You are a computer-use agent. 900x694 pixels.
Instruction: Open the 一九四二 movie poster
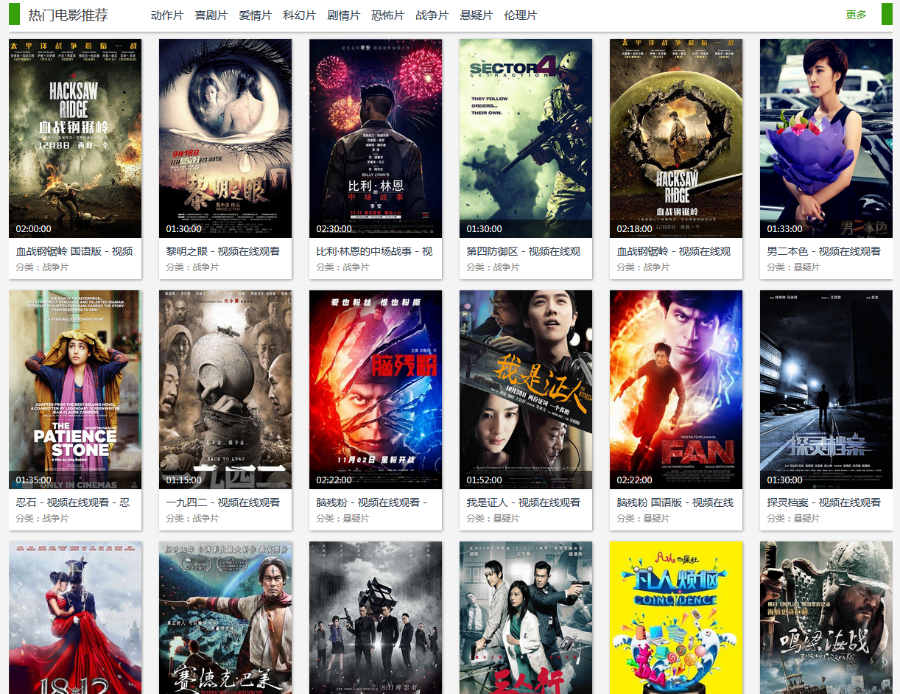coord(226,389)
